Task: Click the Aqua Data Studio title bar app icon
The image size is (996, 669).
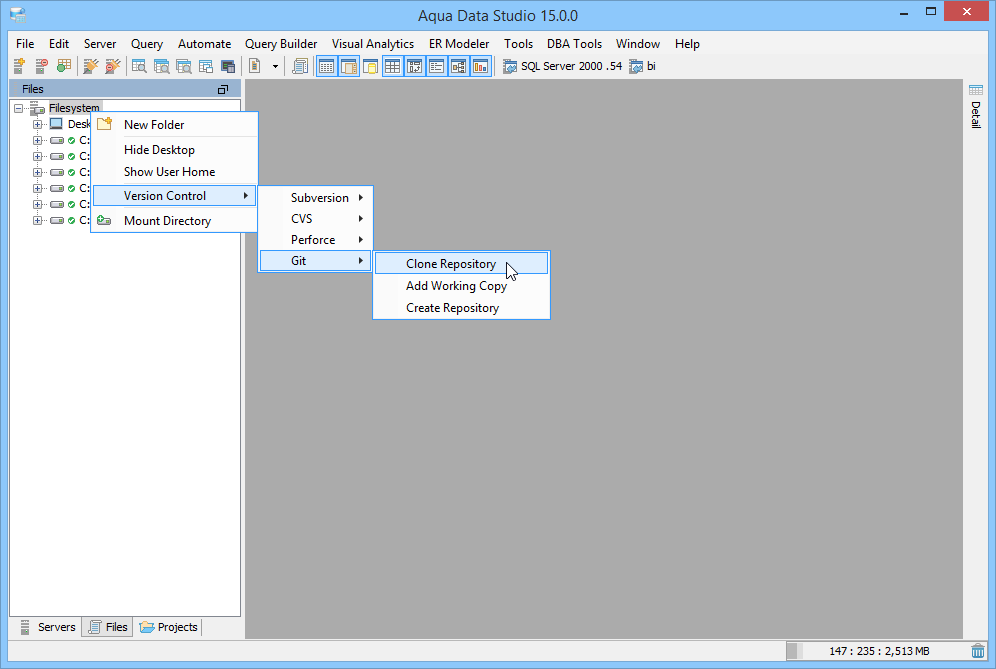Action: pos(18,15)
